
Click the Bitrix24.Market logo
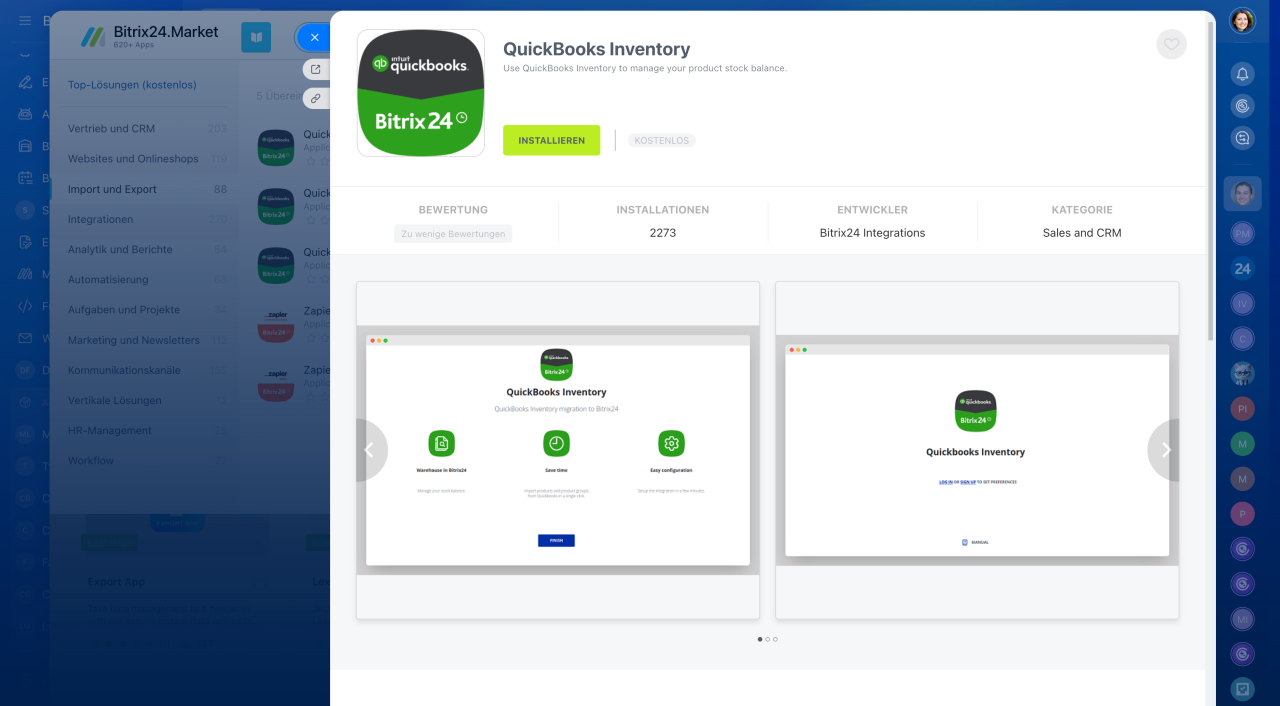pyautogui.click(x=149, y=37)
